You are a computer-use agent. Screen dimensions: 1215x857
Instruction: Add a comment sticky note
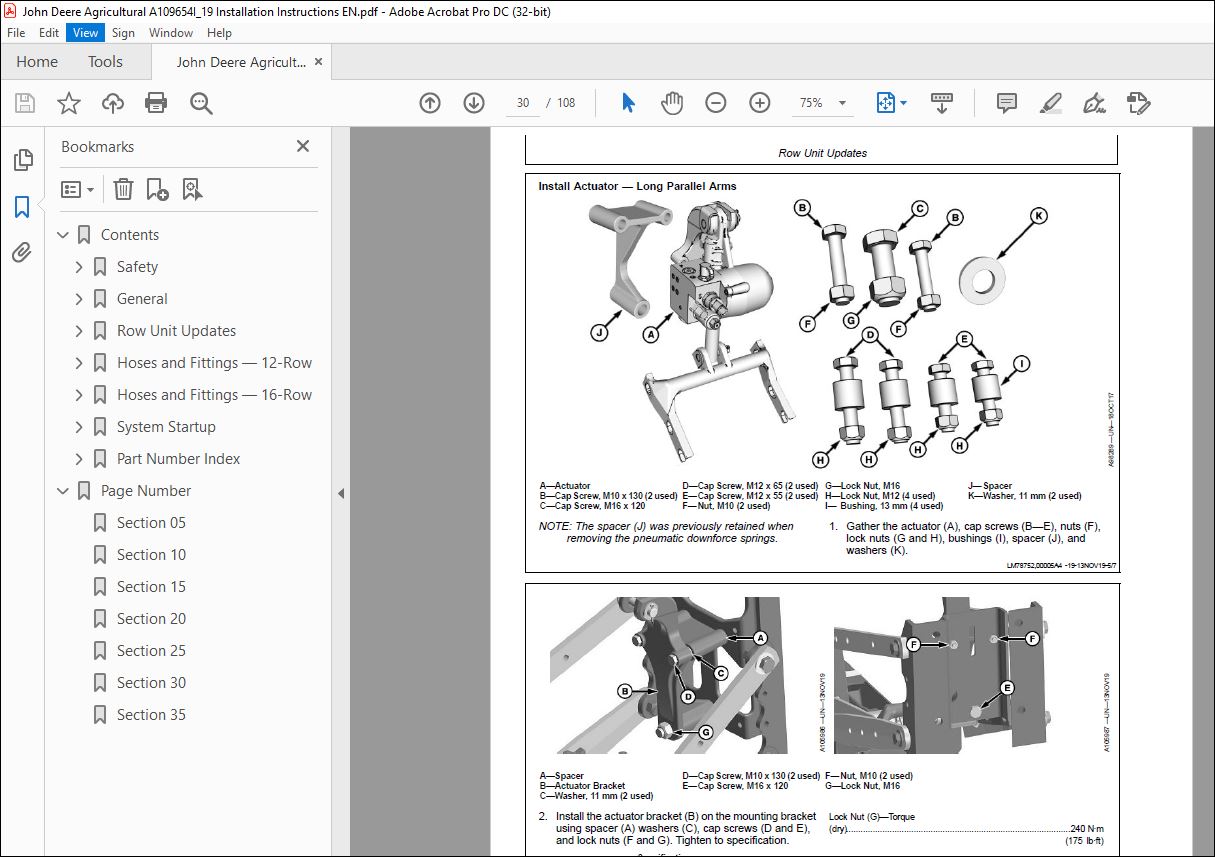[1007, 103]
